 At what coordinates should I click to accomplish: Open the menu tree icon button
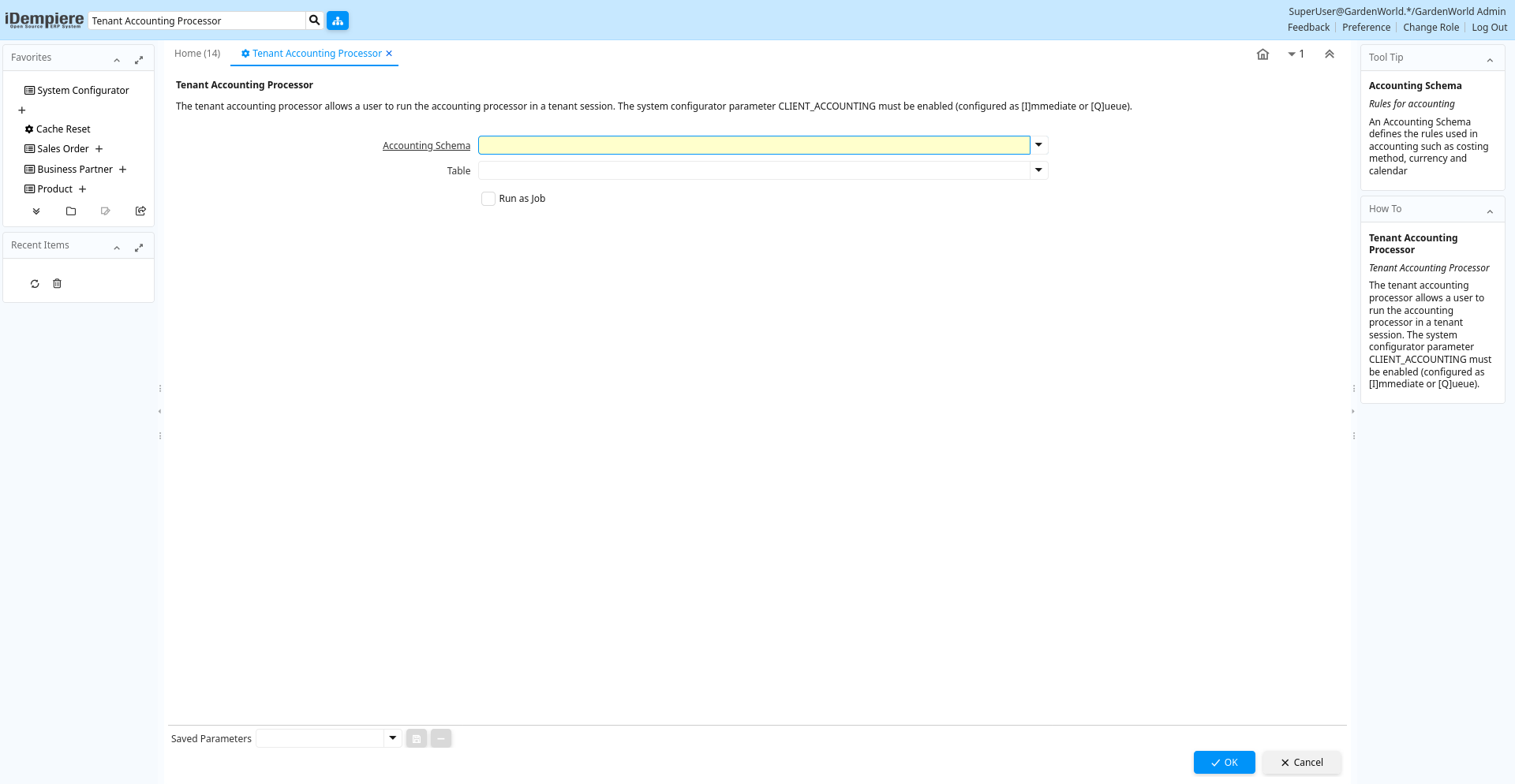pos(338,21)
